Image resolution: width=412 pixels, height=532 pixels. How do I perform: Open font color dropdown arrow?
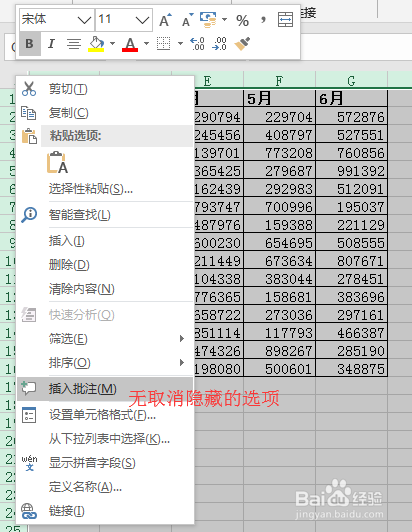coord(146,43)
